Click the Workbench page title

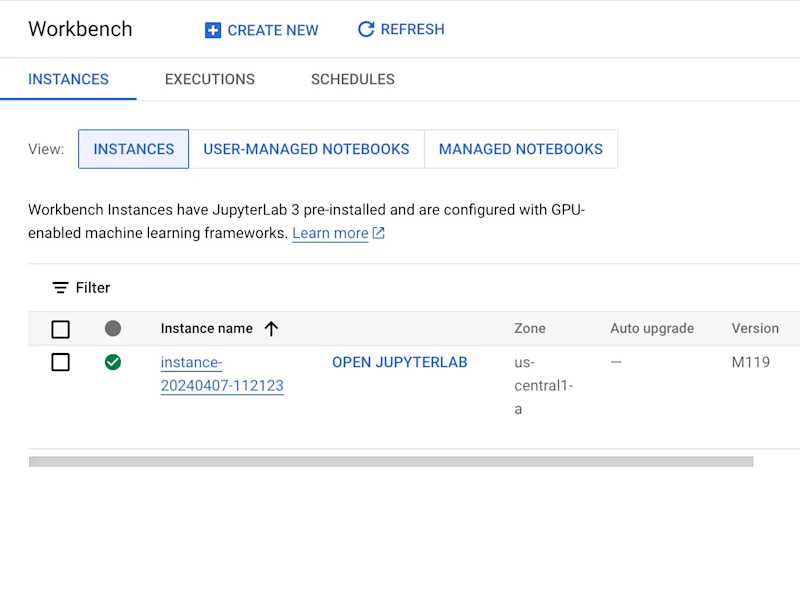[80, 29]
